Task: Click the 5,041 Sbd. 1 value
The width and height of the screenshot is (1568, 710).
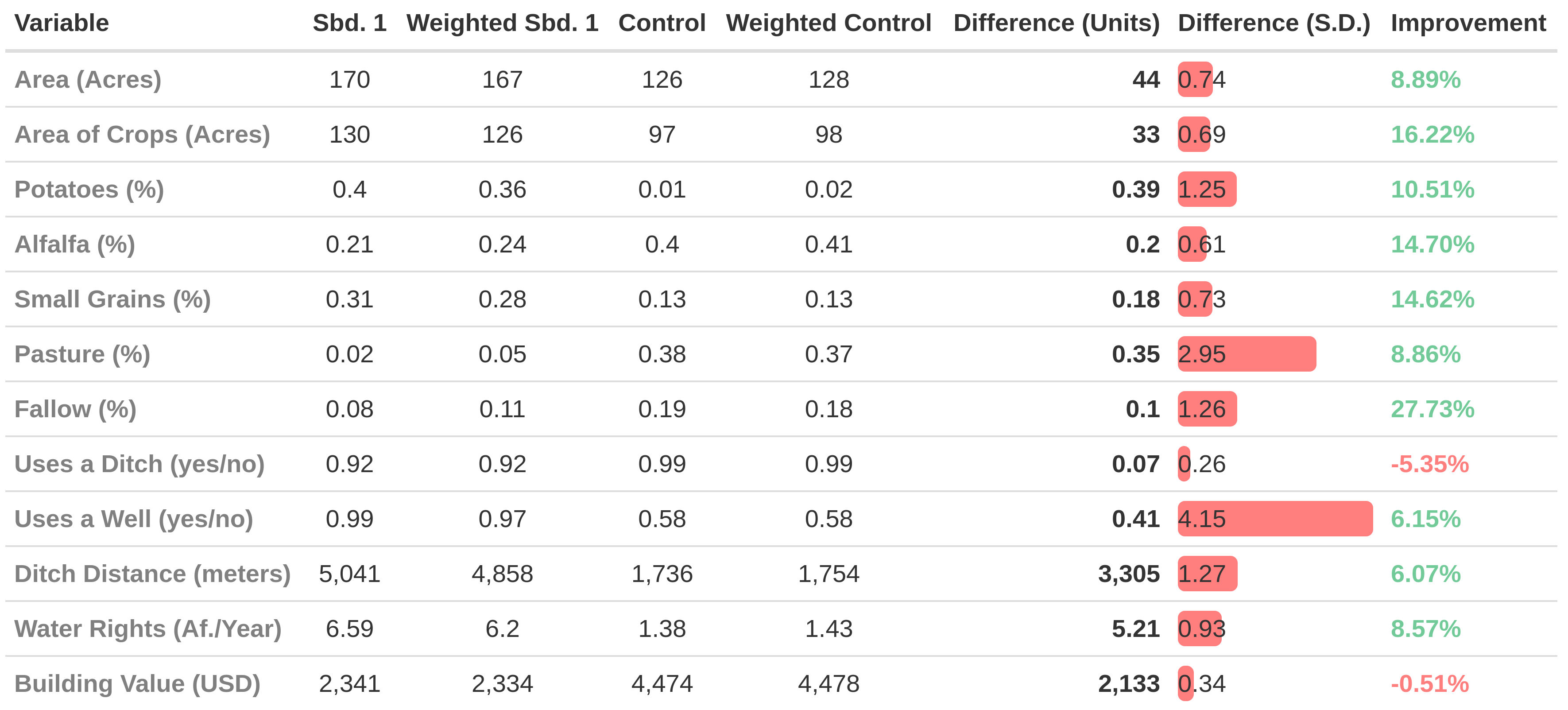Action: point(349,574)
